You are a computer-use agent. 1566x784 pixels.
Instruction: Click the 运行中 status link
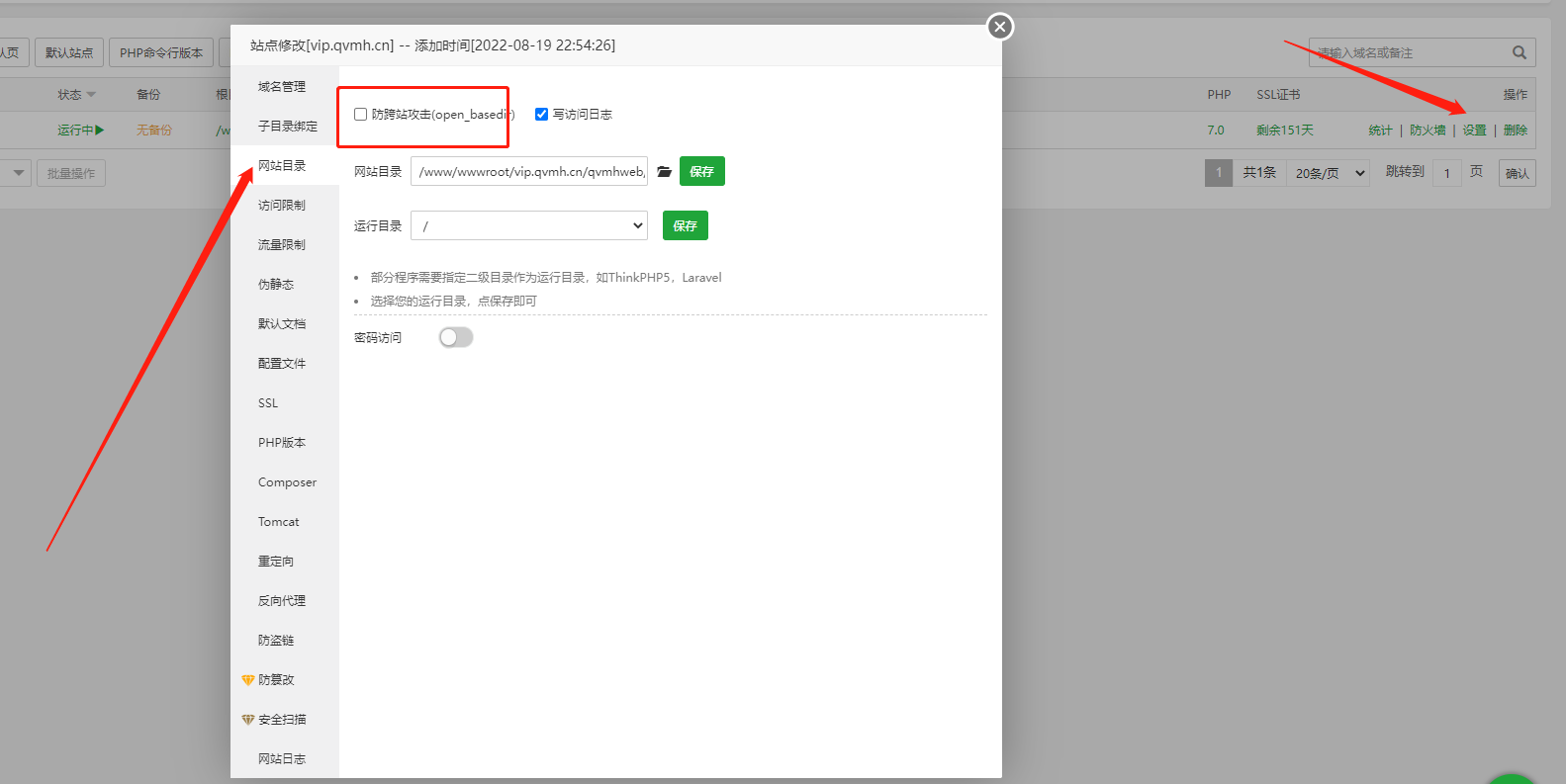(75, 131)
